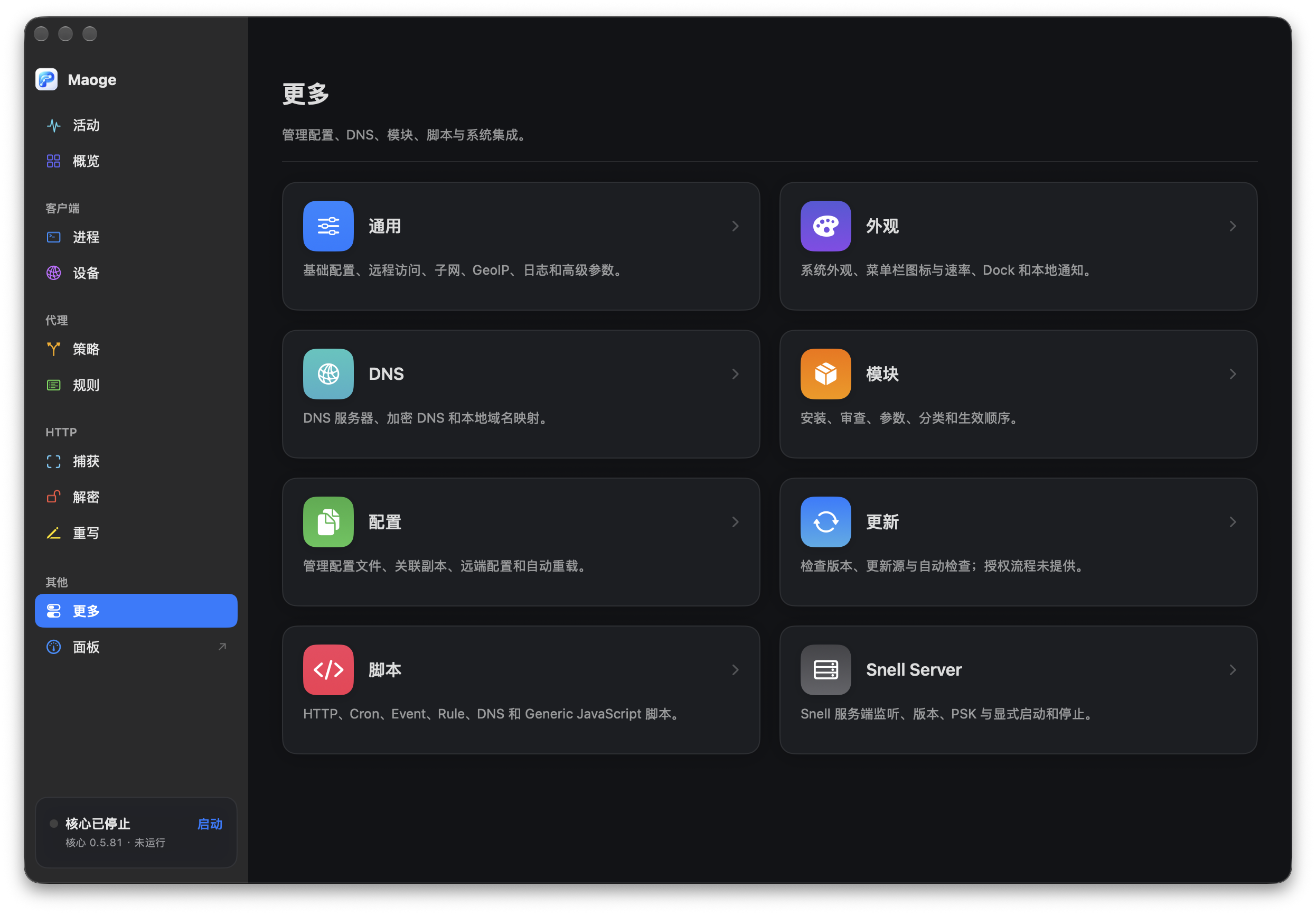Screen dimensions: 1316x915
Task: Open the 模块 card chevron arrow
Action: (1233, 374)
